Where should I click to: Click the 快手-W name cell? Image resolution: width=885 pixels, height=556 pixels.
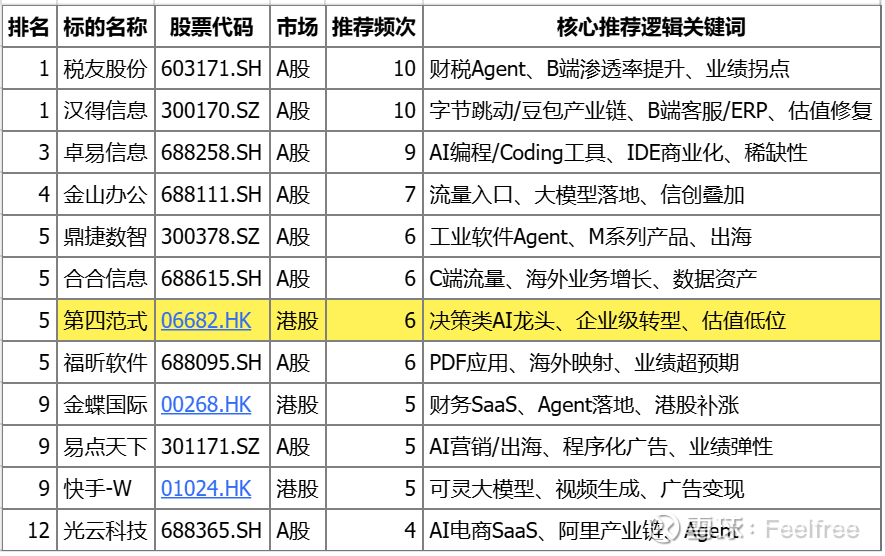click(106, 489)
